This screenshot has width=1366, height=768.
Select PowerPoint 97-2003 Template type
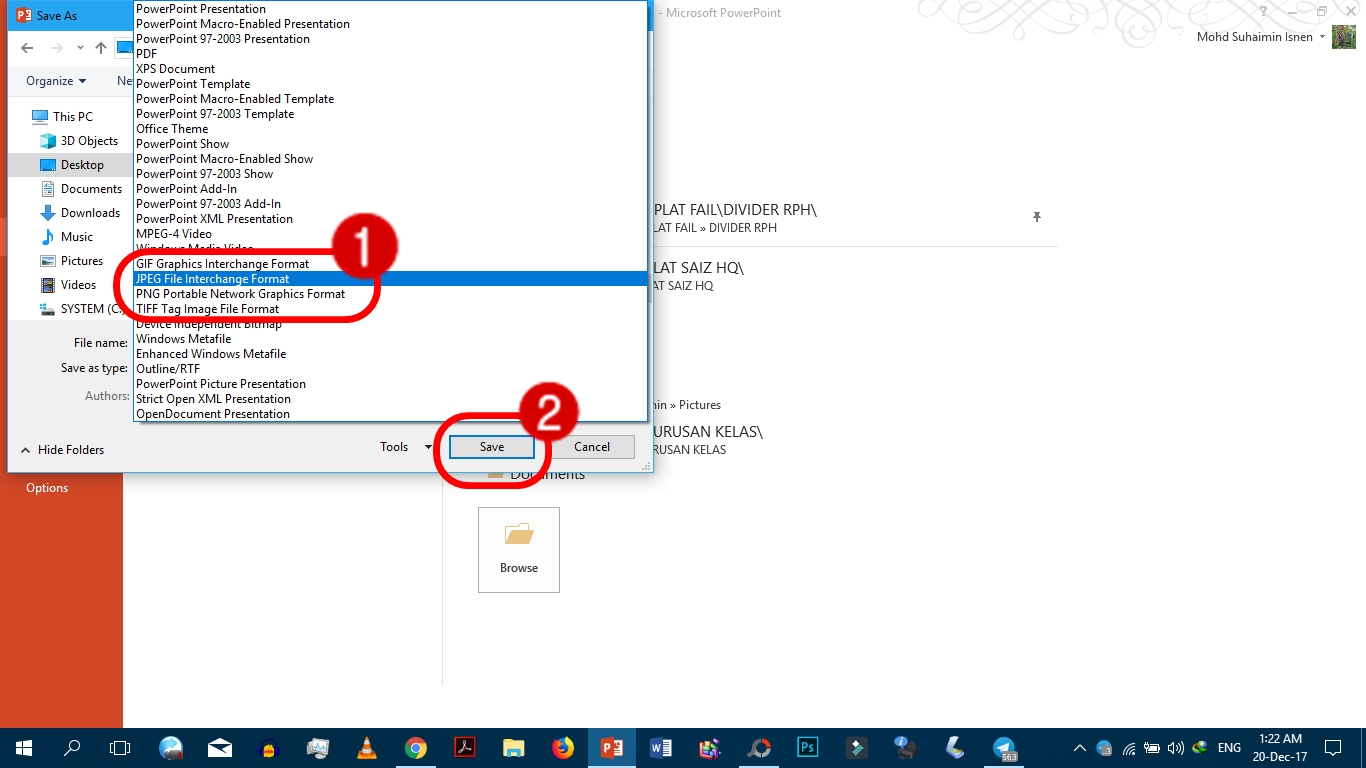(391, 114)
